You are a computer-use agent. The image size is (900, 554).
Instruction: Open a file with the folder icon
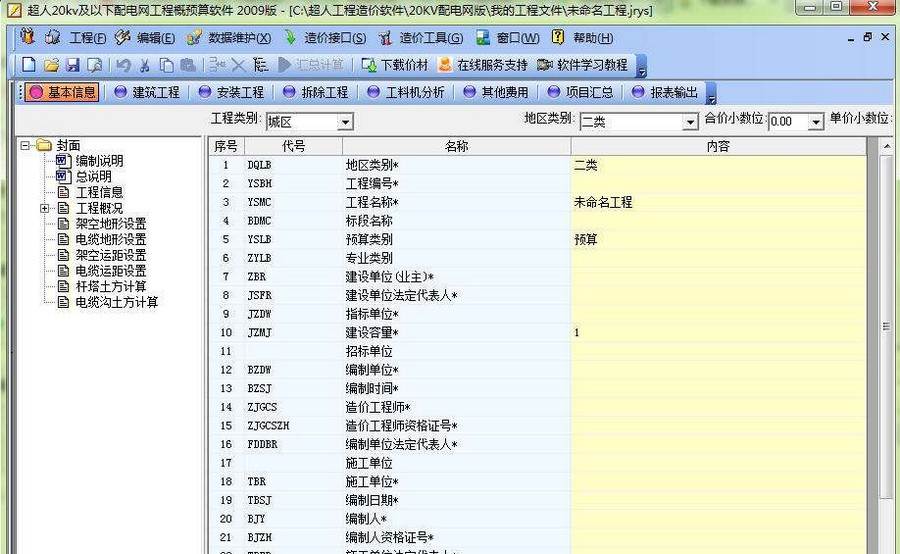tap(51, 65)
